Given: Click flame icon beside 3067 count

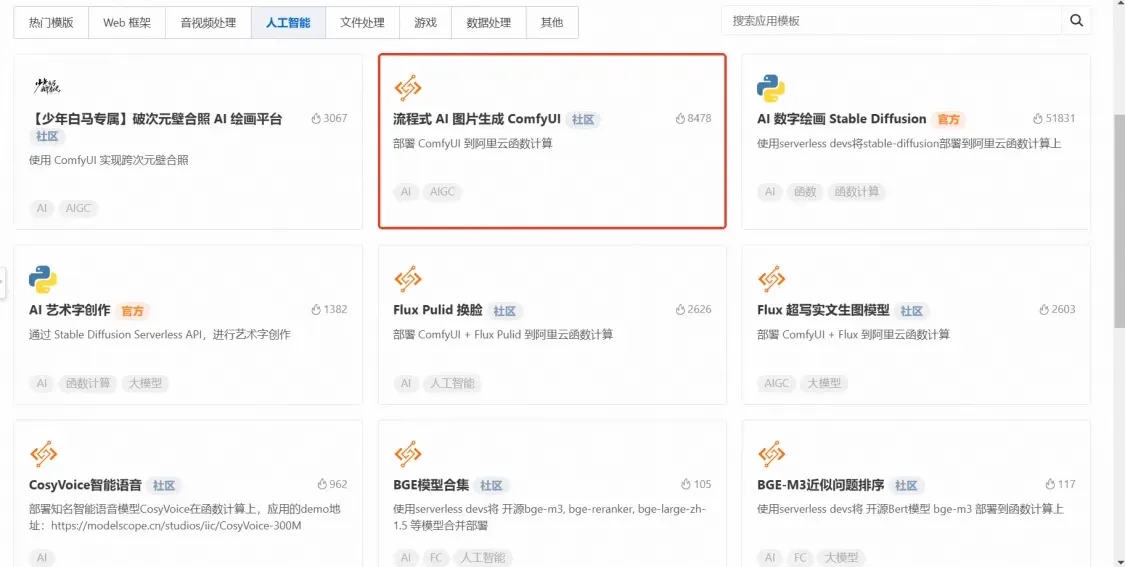Looking at the screenshot, I should click(316, 118).
